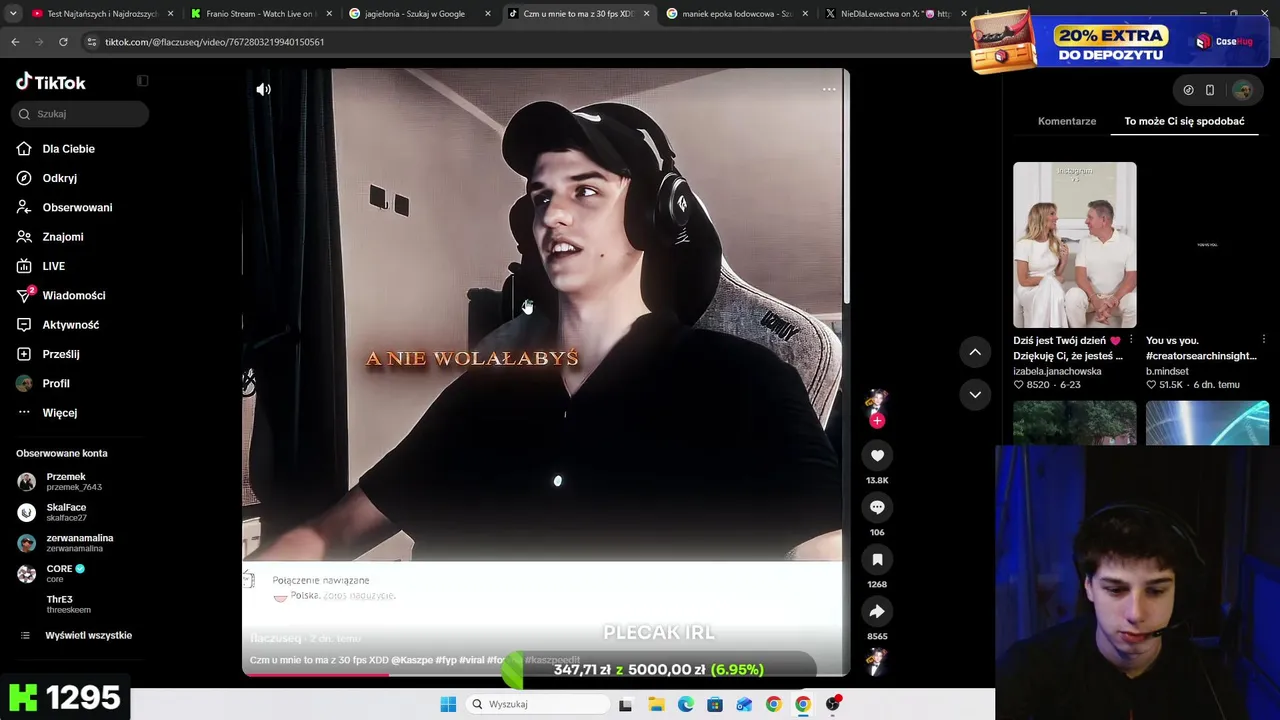
Task: Click the TikTok Szukaj search field
Action: 81,114
